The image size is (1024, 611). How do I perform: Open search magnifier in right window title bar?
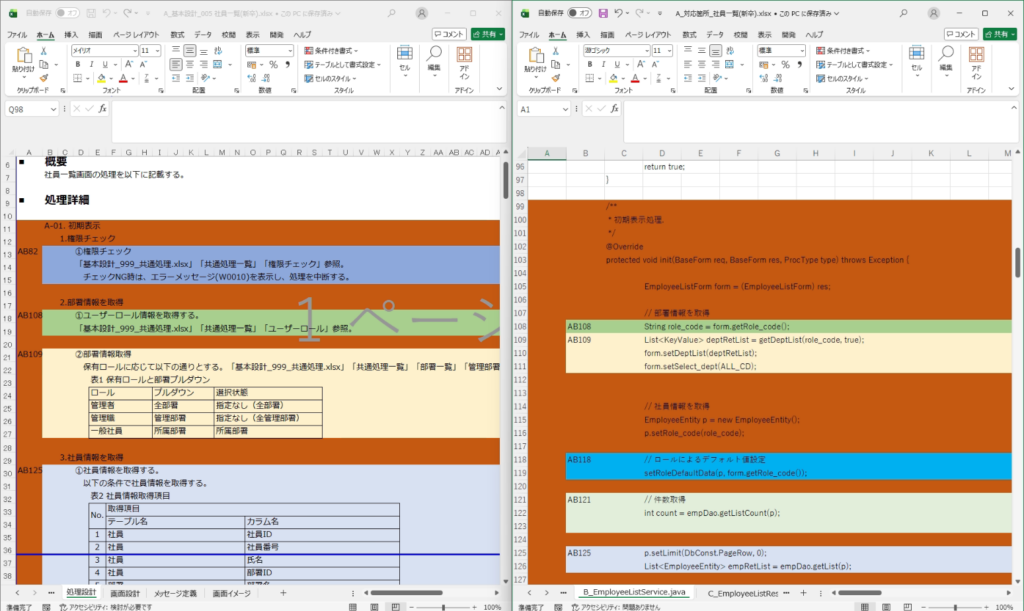tap(903, 13)
